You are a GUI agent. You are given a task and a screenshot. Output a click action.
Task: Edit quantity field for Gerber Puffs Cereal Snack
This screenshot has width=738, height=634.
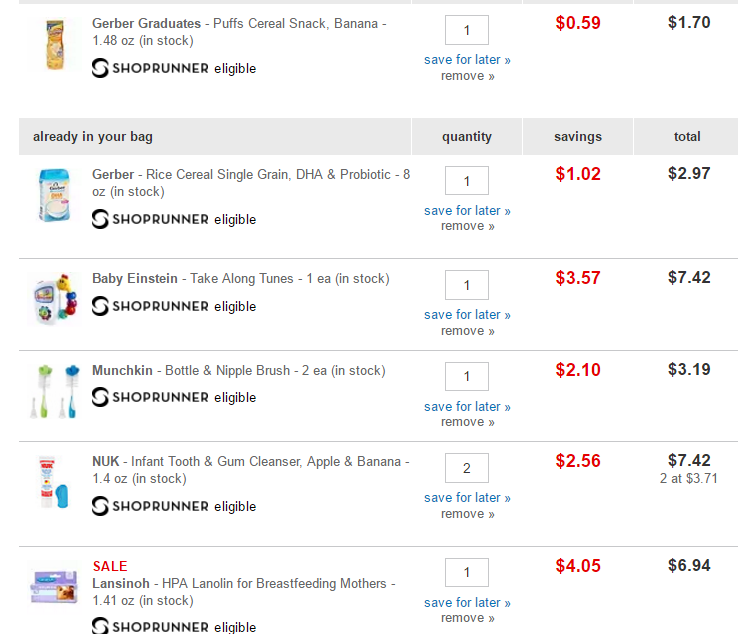click(467, 30)
